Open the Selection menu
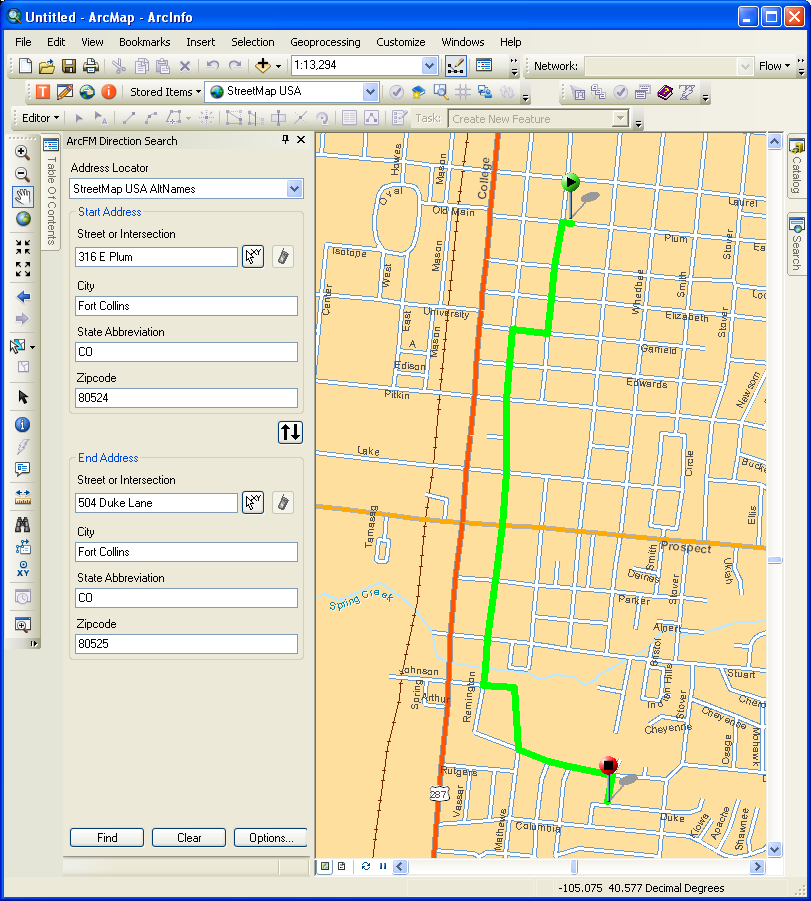This screenshot has height=901, width=811. [x=252, y=42]
